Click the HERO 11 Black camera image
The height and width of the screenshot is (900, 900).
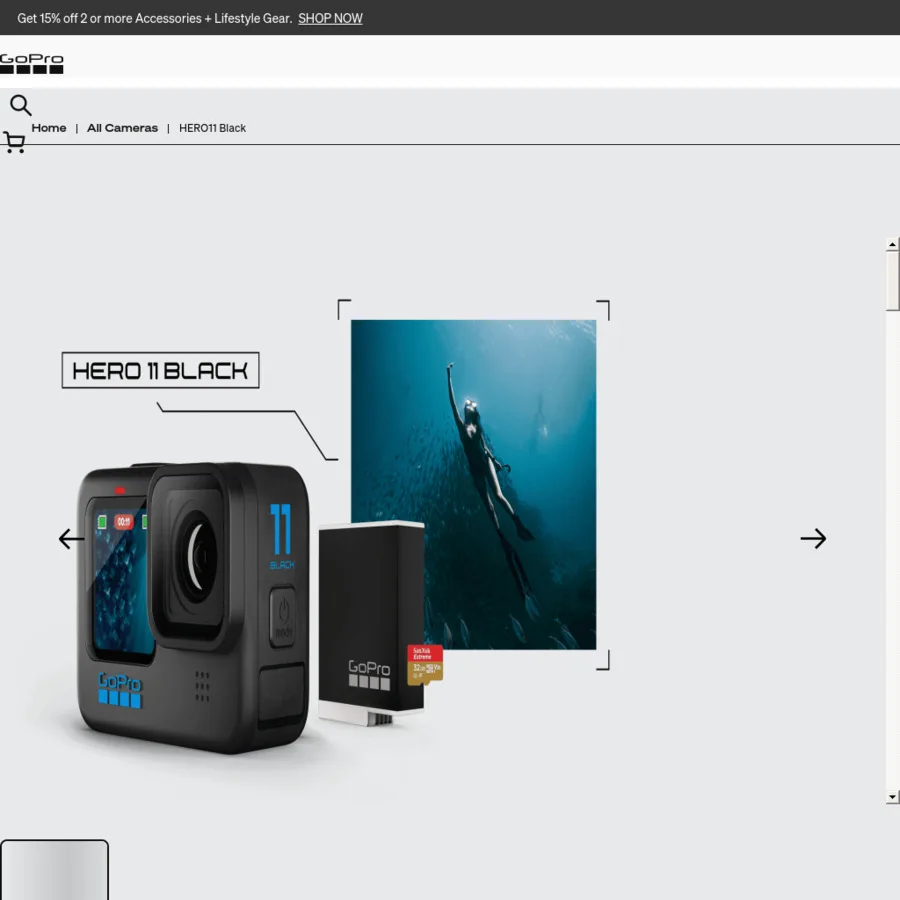193,608
